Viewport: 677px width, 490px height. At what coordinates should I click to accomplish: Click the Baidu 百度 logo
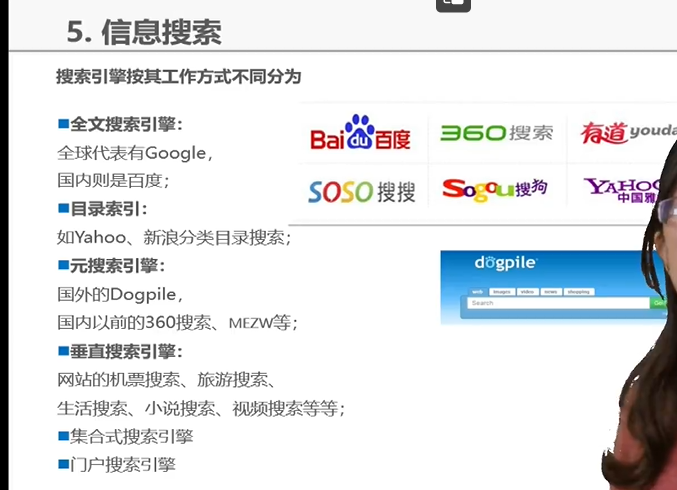360,133
